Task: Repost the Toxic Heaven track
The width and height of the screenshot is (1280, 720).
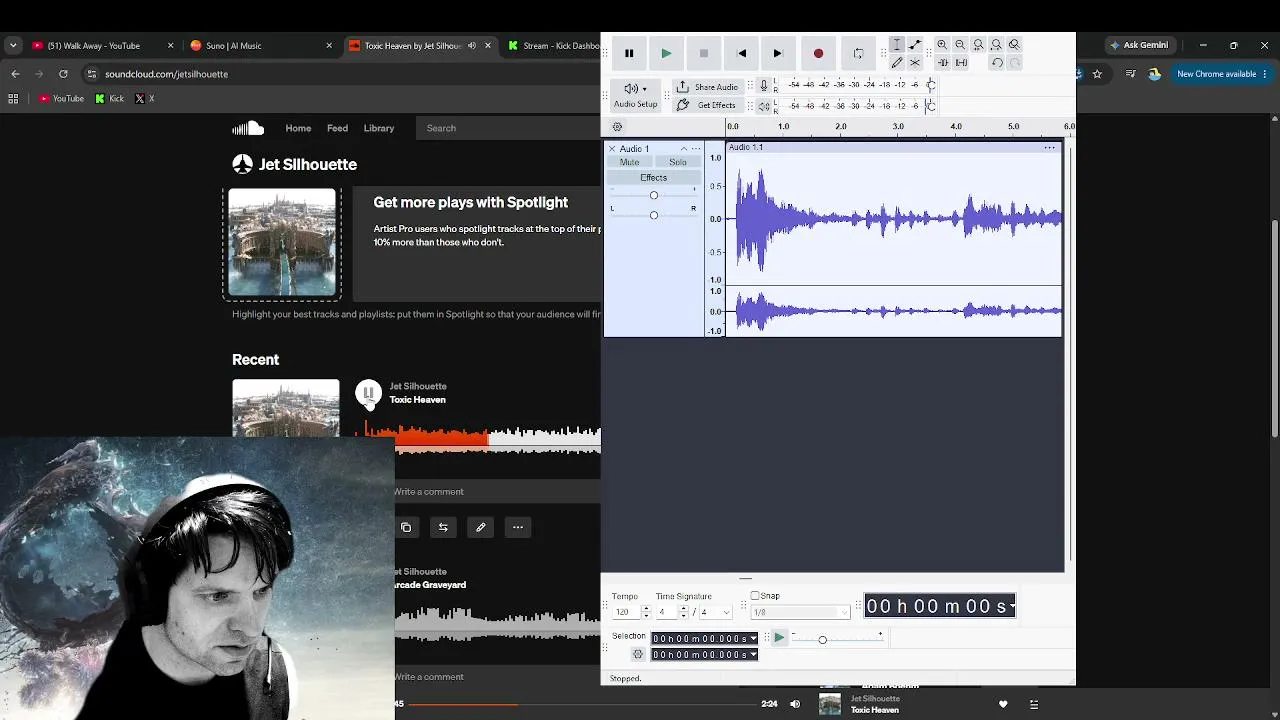Action: pyautogui.click(x=443, y=527)
